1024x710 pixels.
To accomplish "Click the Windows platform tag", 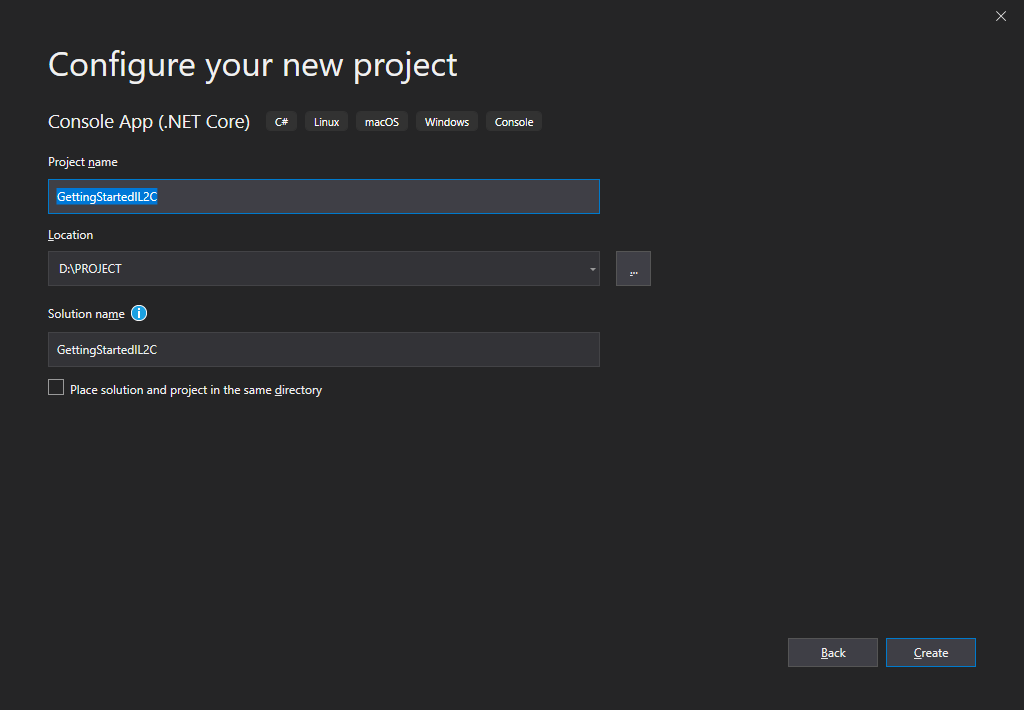I will coord(446,122).
